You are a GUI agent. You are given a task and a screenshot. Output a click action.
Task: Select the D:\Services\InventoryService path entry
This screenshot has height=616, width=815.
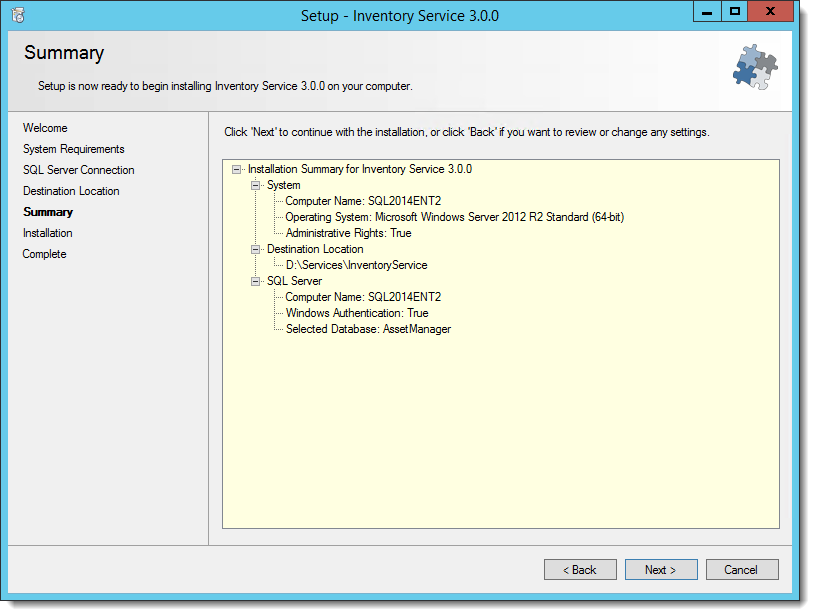point(357,265)
